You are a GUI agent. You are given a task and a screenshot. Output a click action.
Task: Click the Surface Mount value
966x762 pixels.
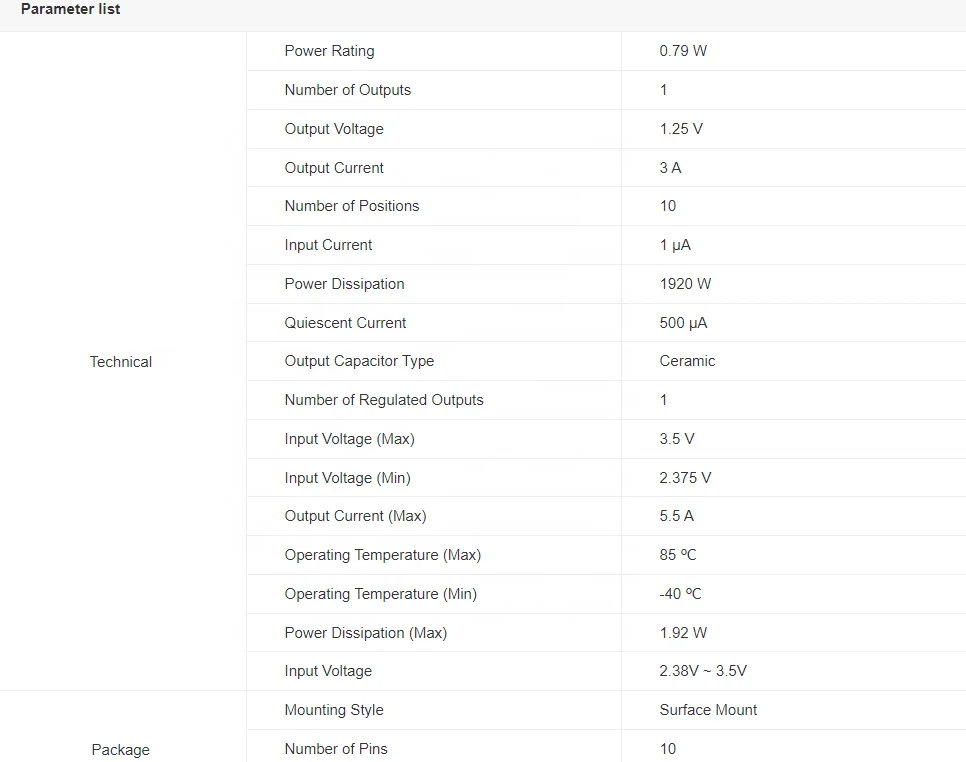(708, 710)
